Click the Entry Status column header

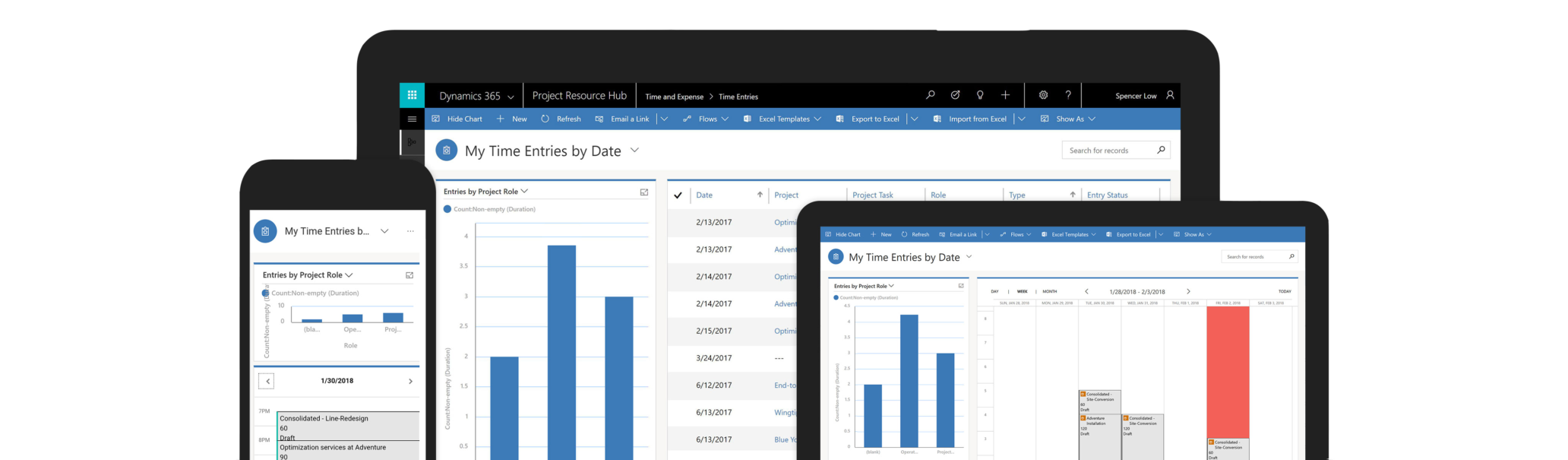pos(1108,195)
